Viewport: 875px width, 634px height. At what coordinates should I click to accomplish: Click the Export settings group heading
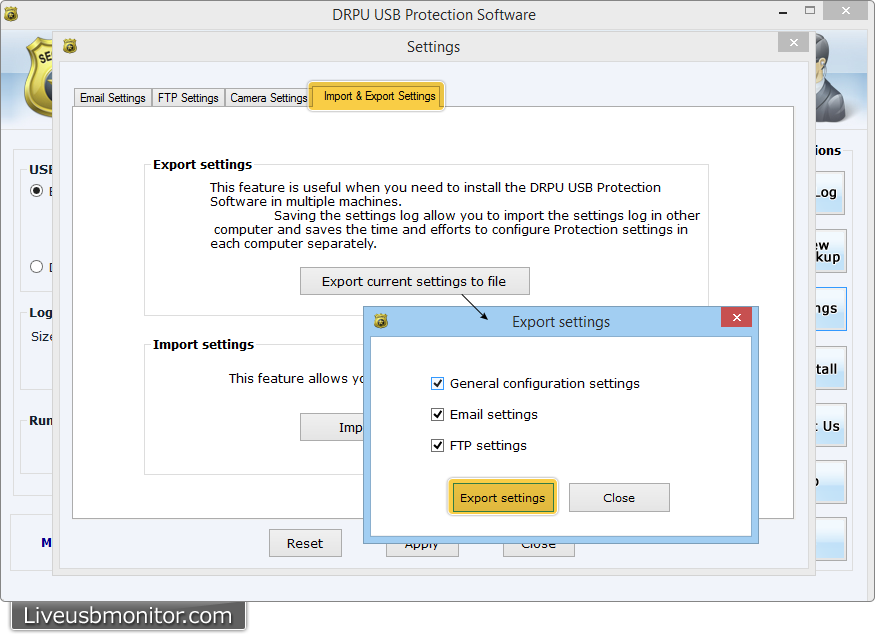pos(203,165)
